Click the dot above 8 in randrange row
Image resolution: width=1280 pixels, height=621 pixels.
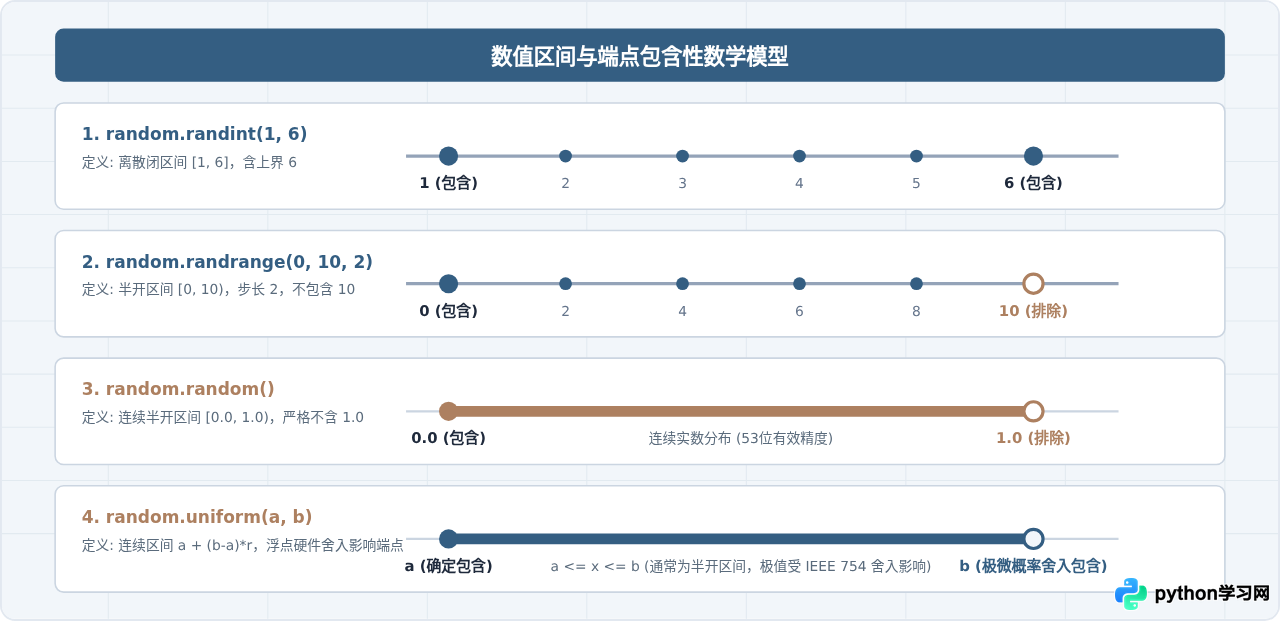(916, 284)
